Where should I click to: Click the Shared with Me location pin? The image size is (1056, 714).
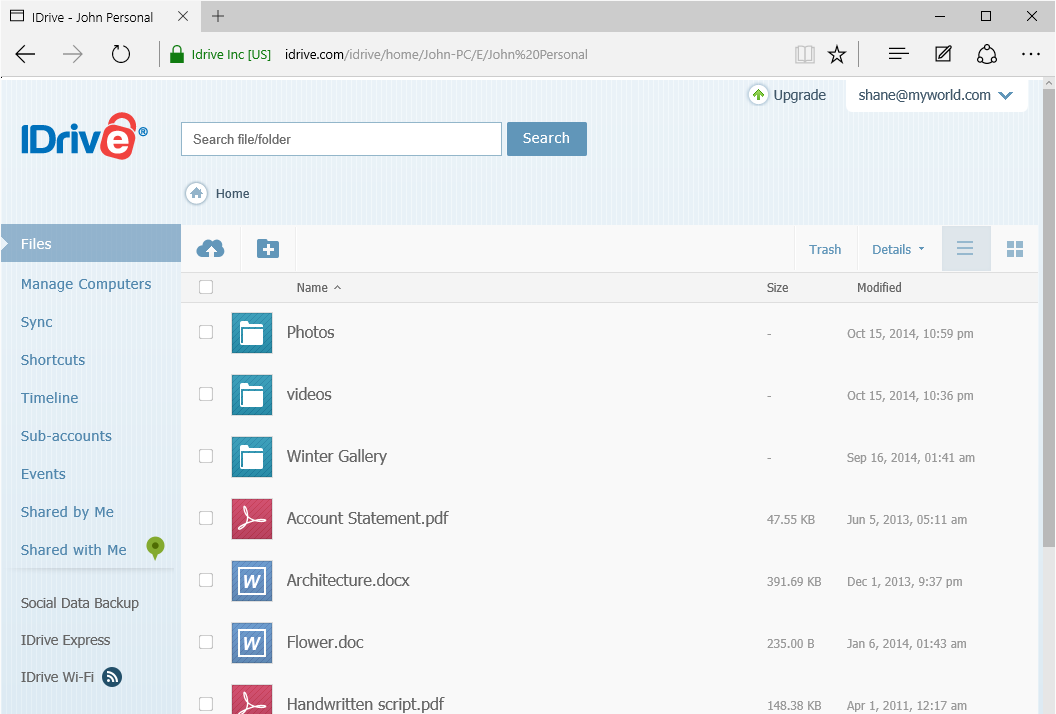pos(155,547)
